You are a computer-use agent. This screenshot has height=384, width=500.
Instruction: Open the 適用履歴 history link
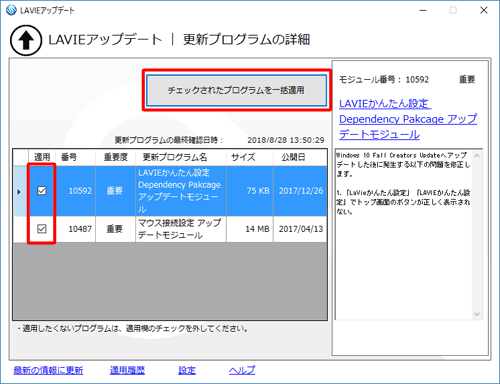tap(127, 370)
